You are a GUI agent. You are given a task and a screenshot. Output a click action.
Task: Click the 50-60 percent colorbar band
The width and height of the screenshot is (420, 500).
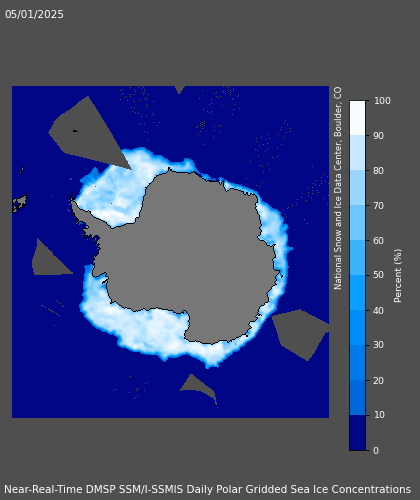357,258
